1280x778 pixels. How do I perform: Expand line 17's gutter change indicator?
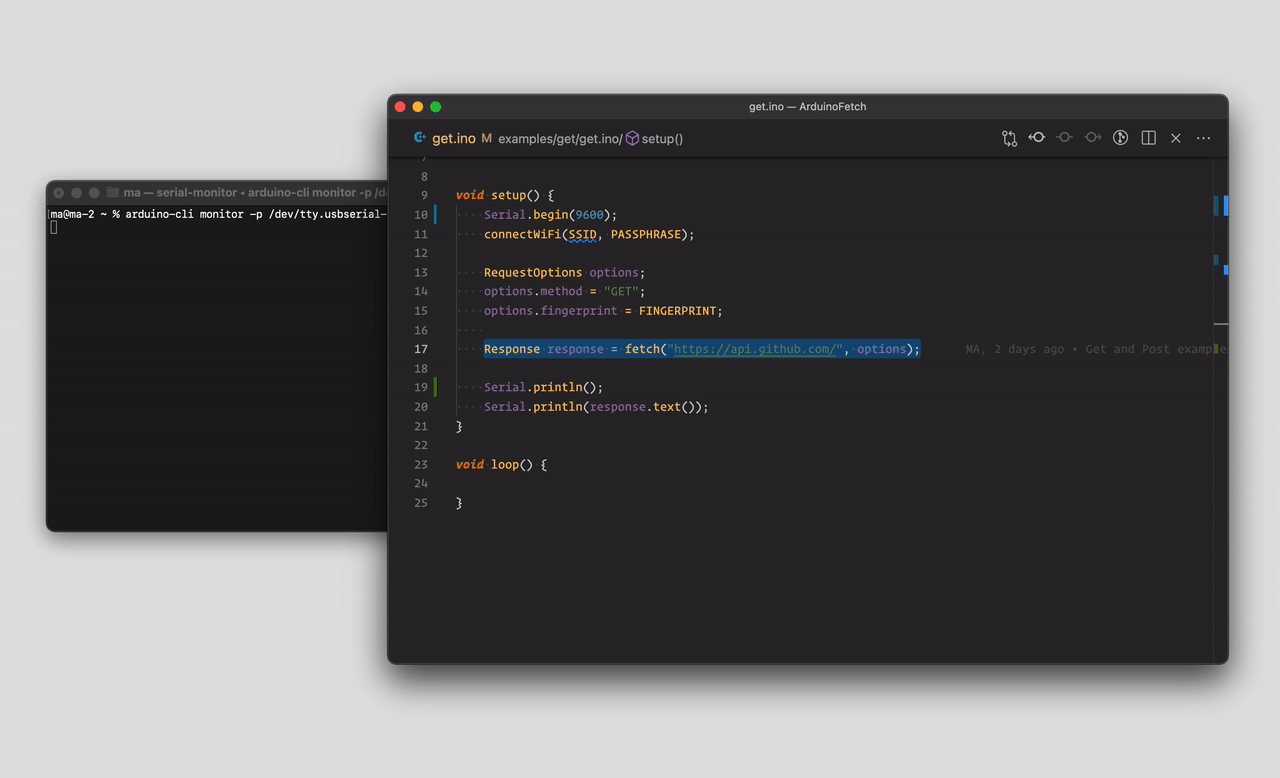pyautogui.click(x=435, y=348)
